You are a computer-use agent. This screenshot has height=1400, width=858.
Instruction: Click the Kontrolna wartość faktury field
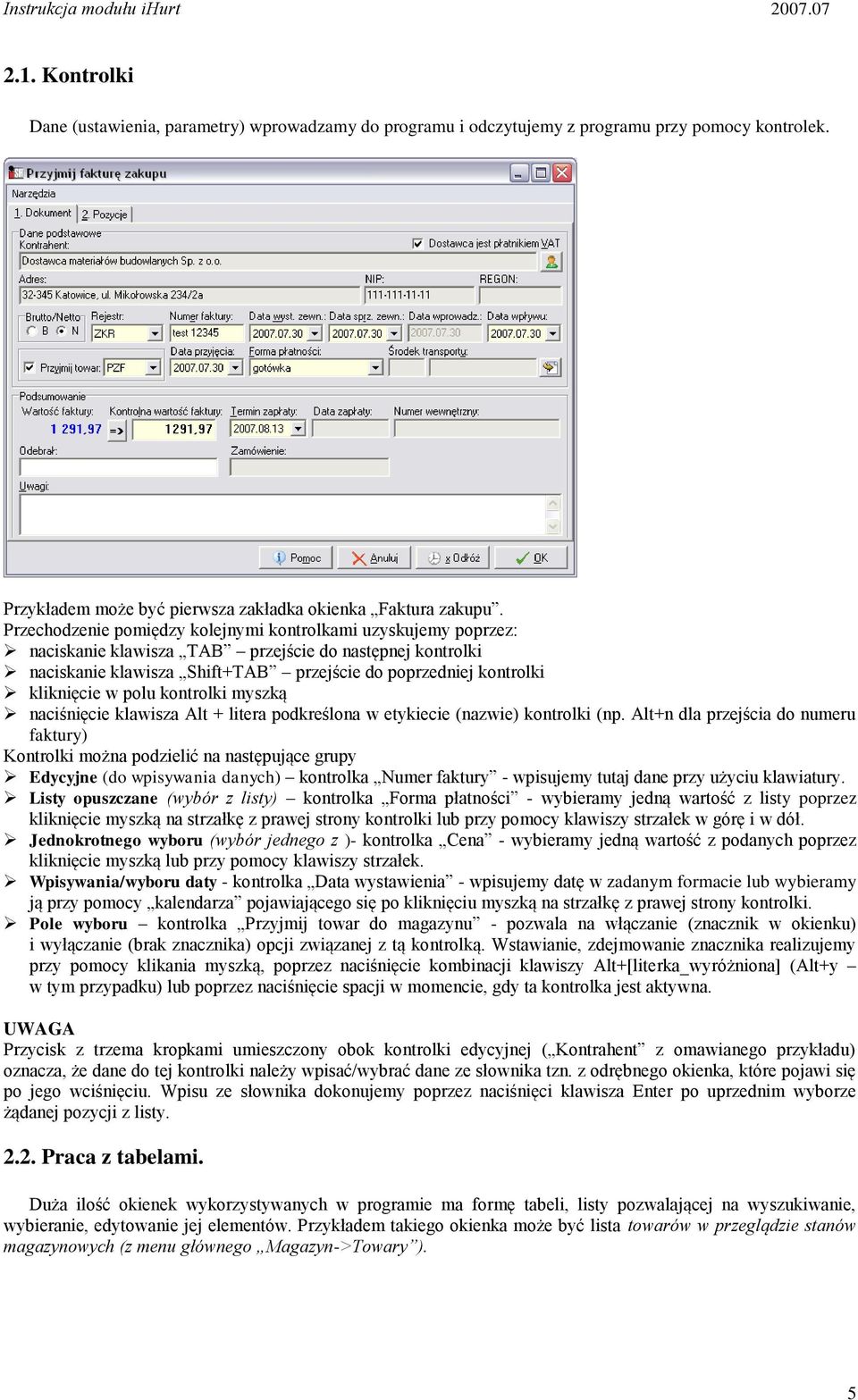click(x=174, y=430)
